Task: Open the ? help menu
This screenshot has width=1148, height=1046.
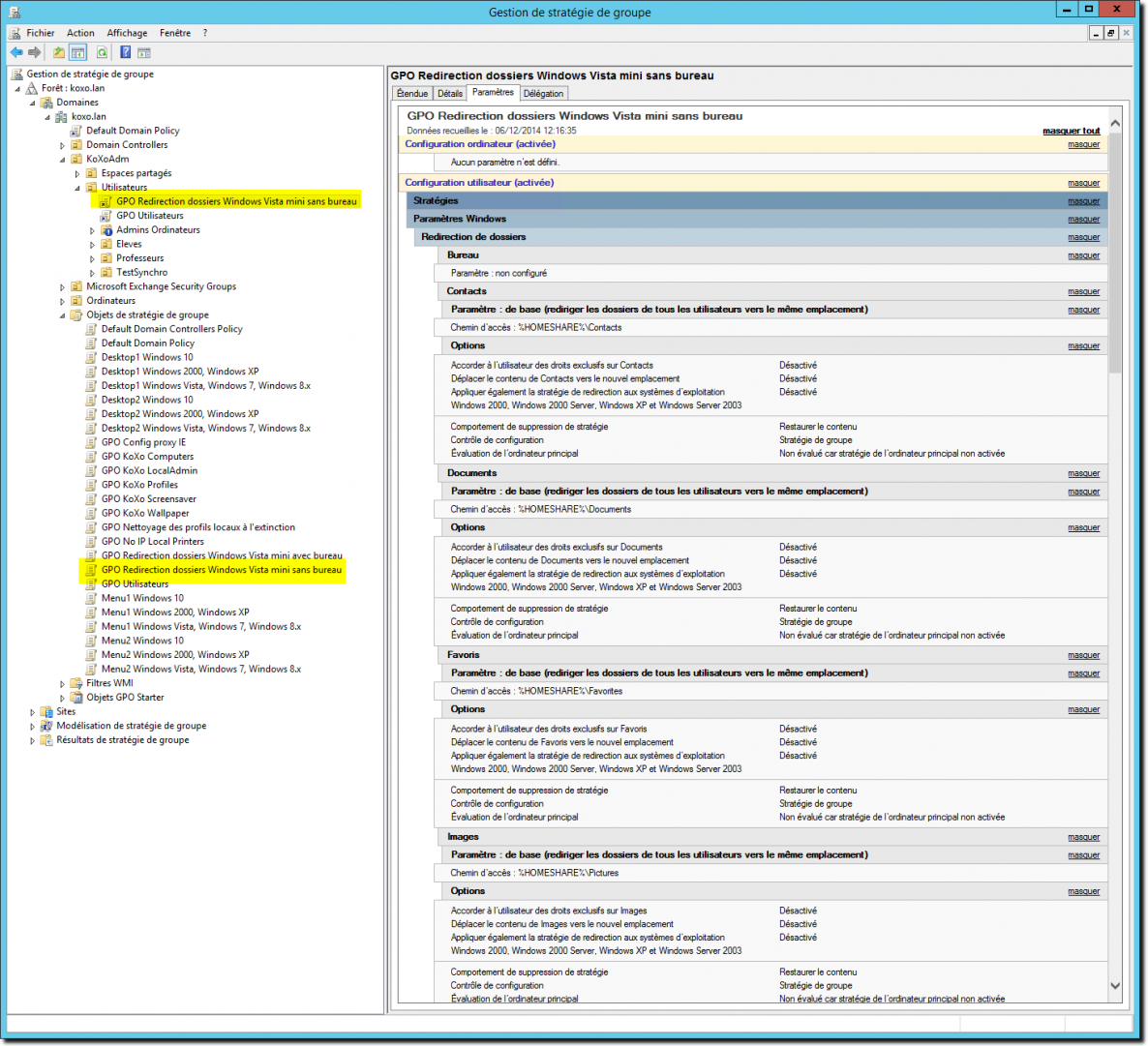Action: pos(205,33)
